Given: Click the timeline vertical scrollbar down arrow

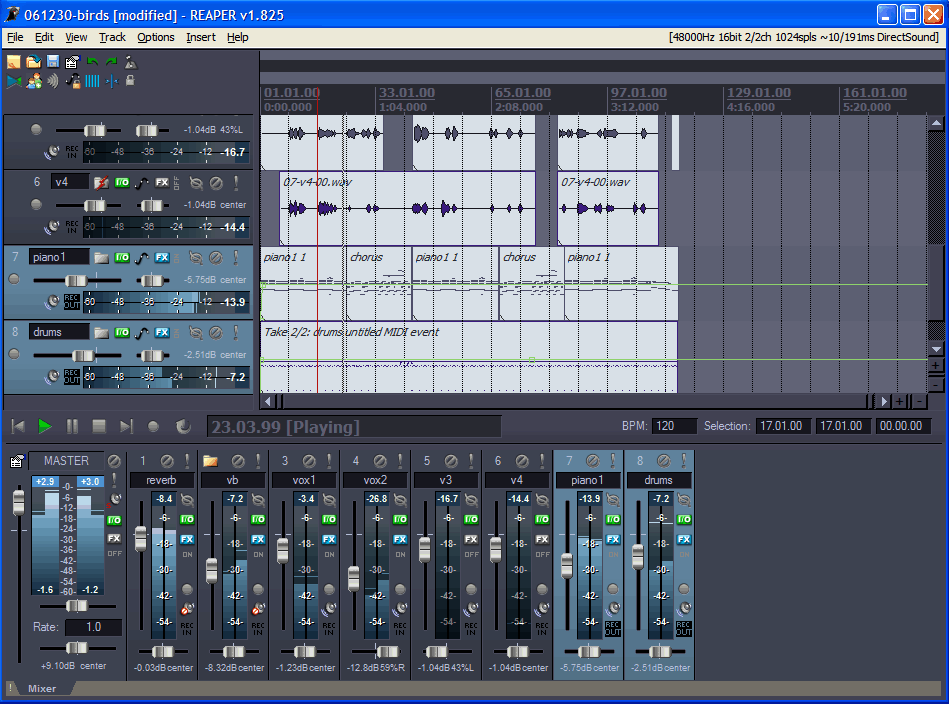Looking at the screenshot, I should pyautogui.click(x=936, y=348).
